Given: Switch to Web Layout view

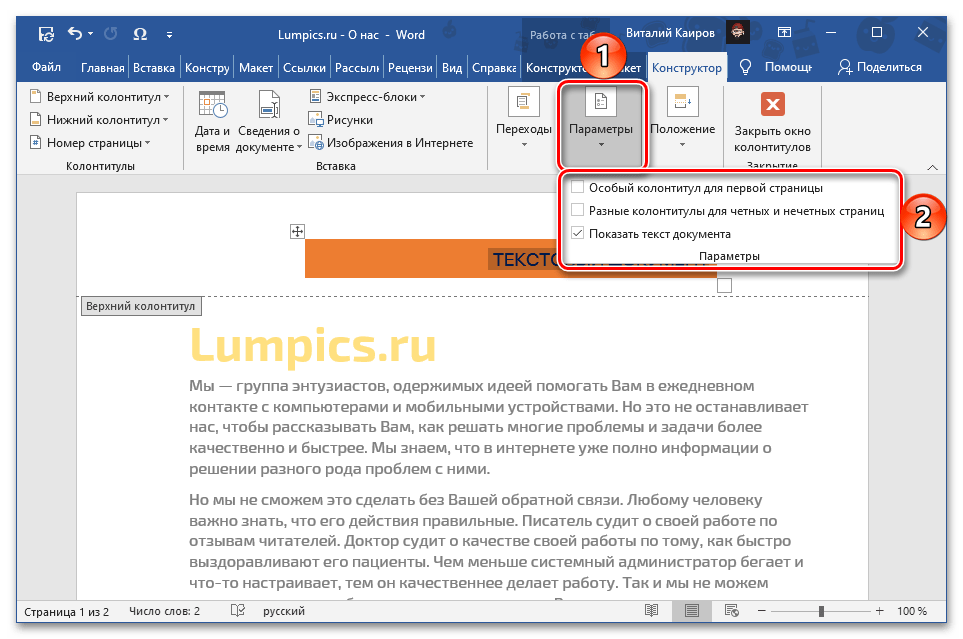Looking at the screenshot, I should point(731,611).
